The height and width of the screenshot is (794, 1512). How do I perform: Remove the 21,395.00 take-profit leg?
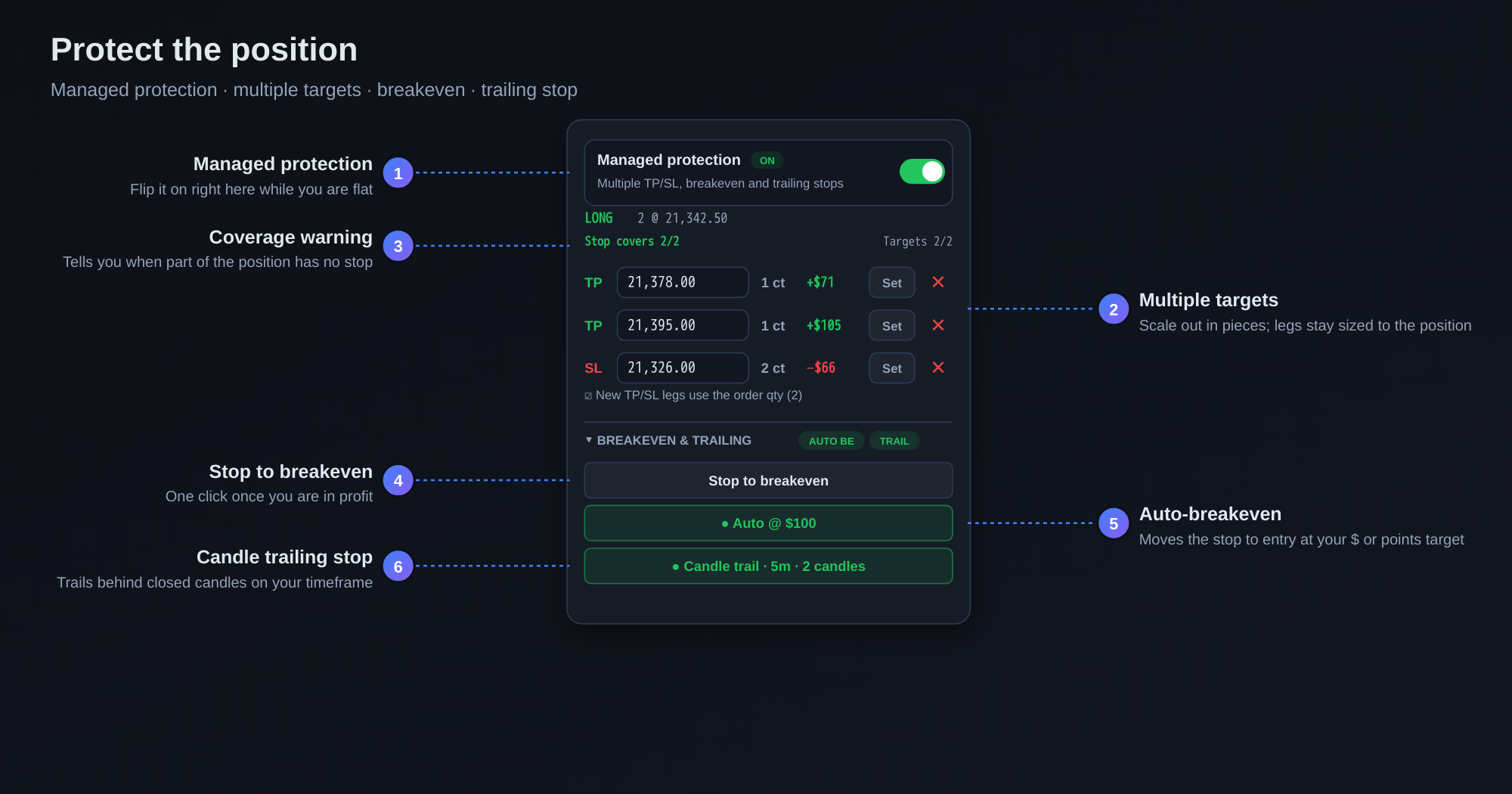point(938,325)
